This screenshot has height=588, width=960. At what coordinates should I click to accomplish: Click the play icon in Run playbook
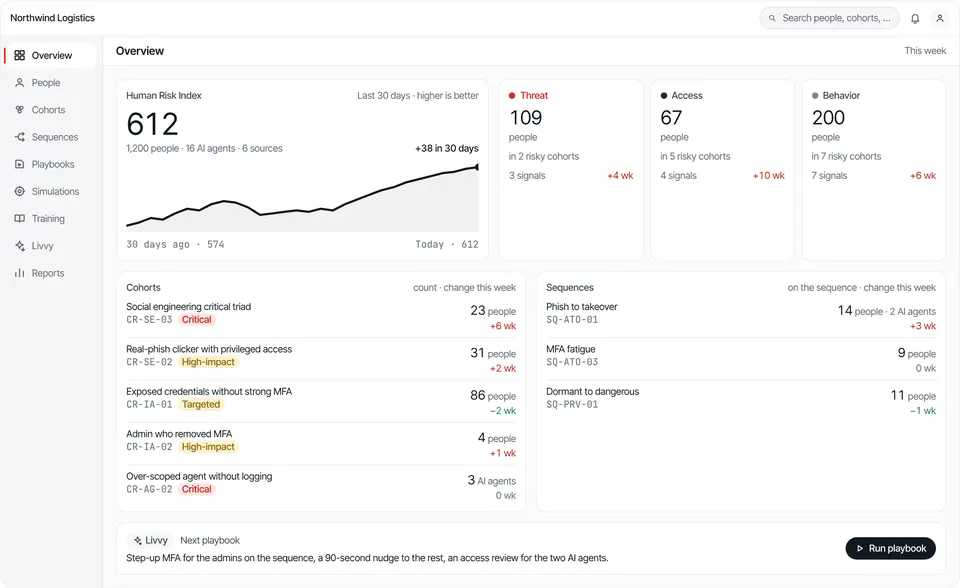point(860,549)
